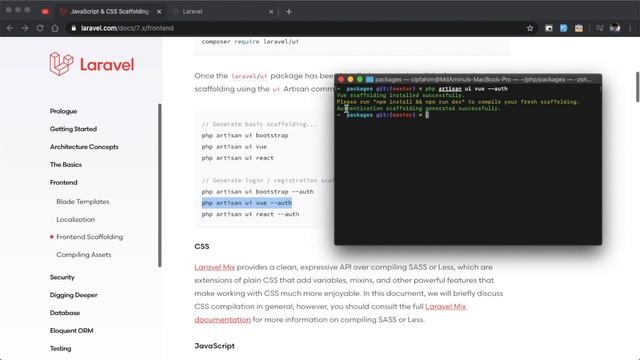This screenshot has width=640, height=360.
Task: Expand the Eloquent ORM section
Action: [x=71, y=331]
